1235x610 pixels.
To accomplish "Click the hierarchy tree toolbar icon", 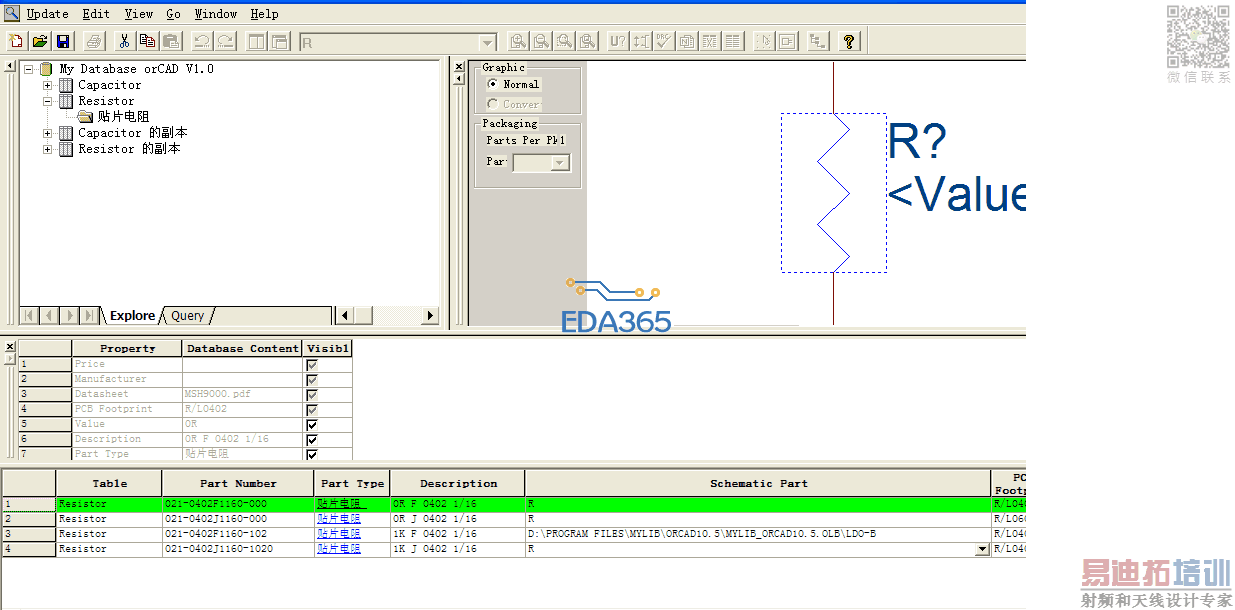I will pyautogui.click(x=817, y=41).
